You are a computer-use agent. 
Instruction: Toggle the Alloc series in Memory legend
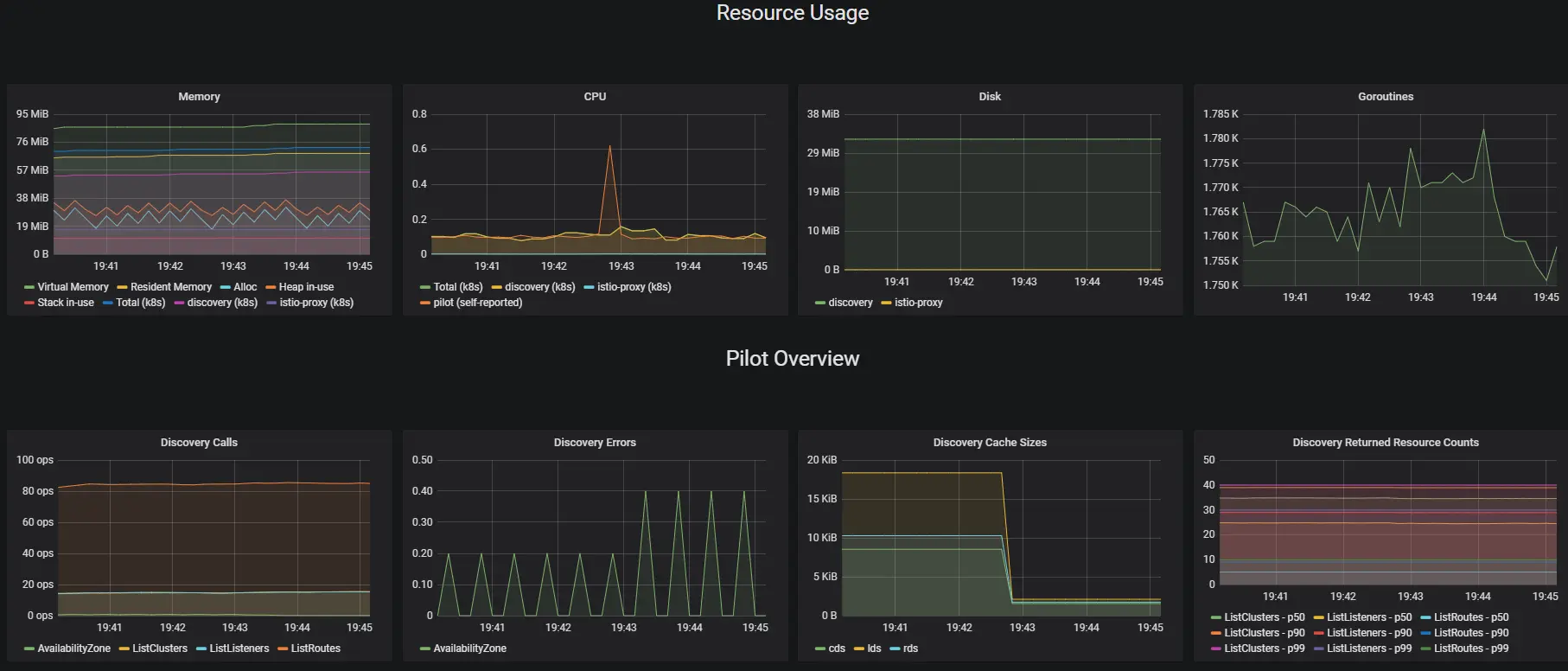(x=245, y=287)
